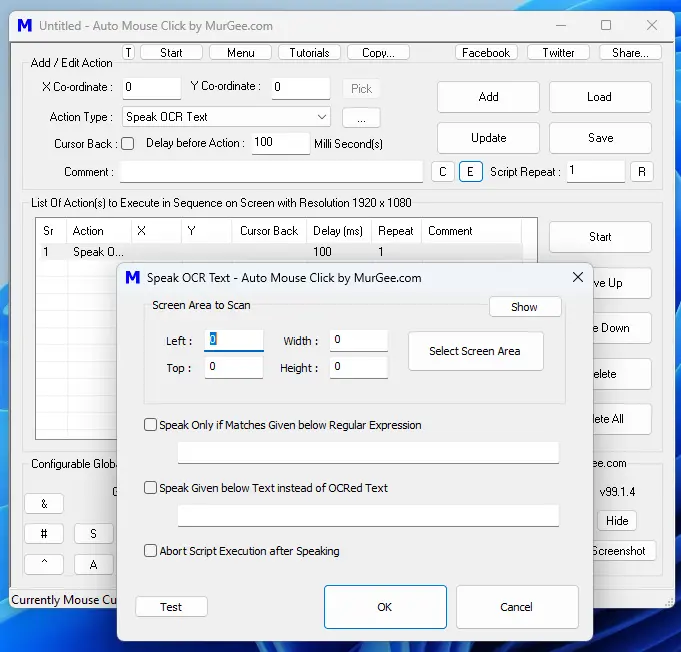Enable Speak Only if Matches Regular Expression

(x=150, y=424)
